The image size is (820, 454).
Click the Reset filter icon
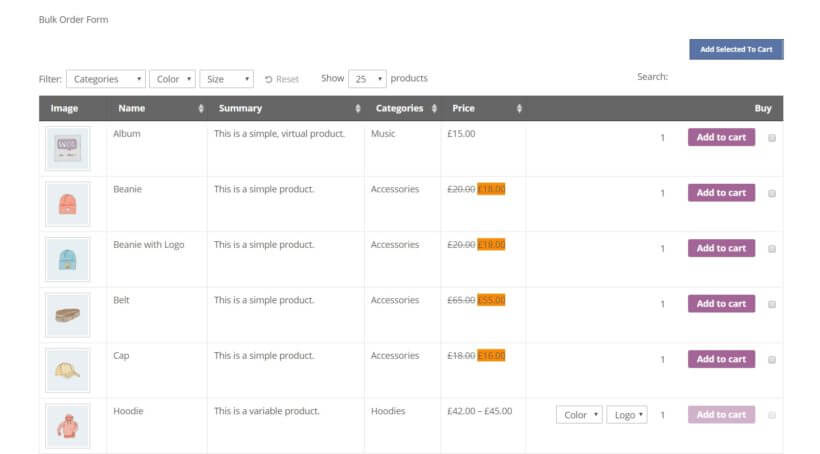pos(268,80)
